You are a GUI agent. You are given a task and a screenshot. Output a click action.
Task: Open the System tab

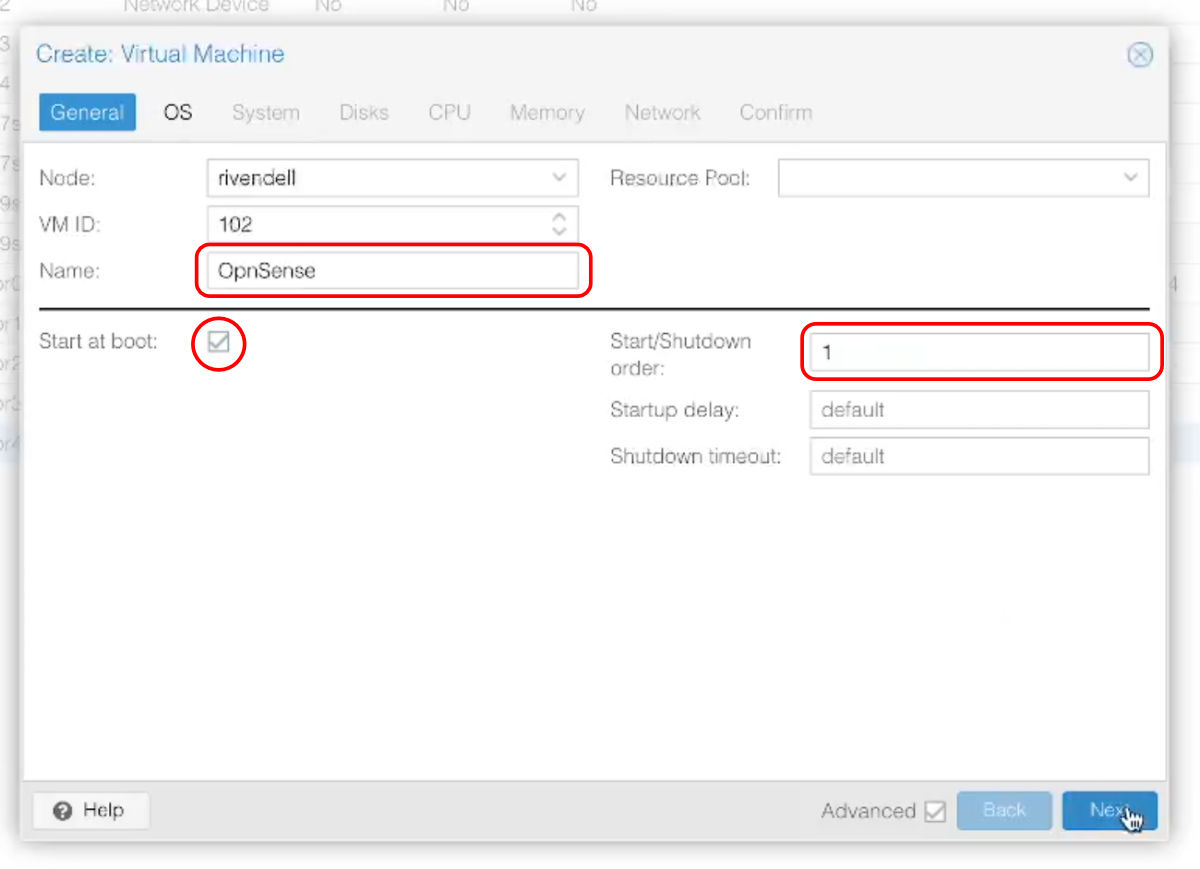coord(265,113)
